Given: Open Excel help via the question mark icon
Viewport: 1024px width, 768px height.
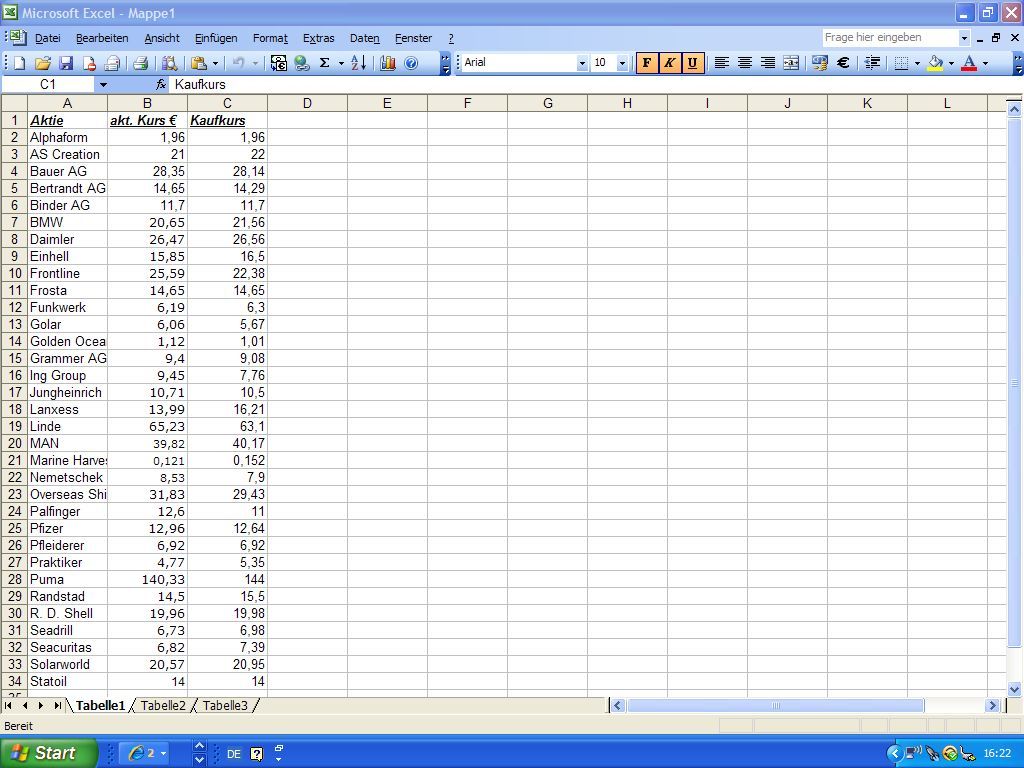Looking at the screenshot, I should 411,63.
